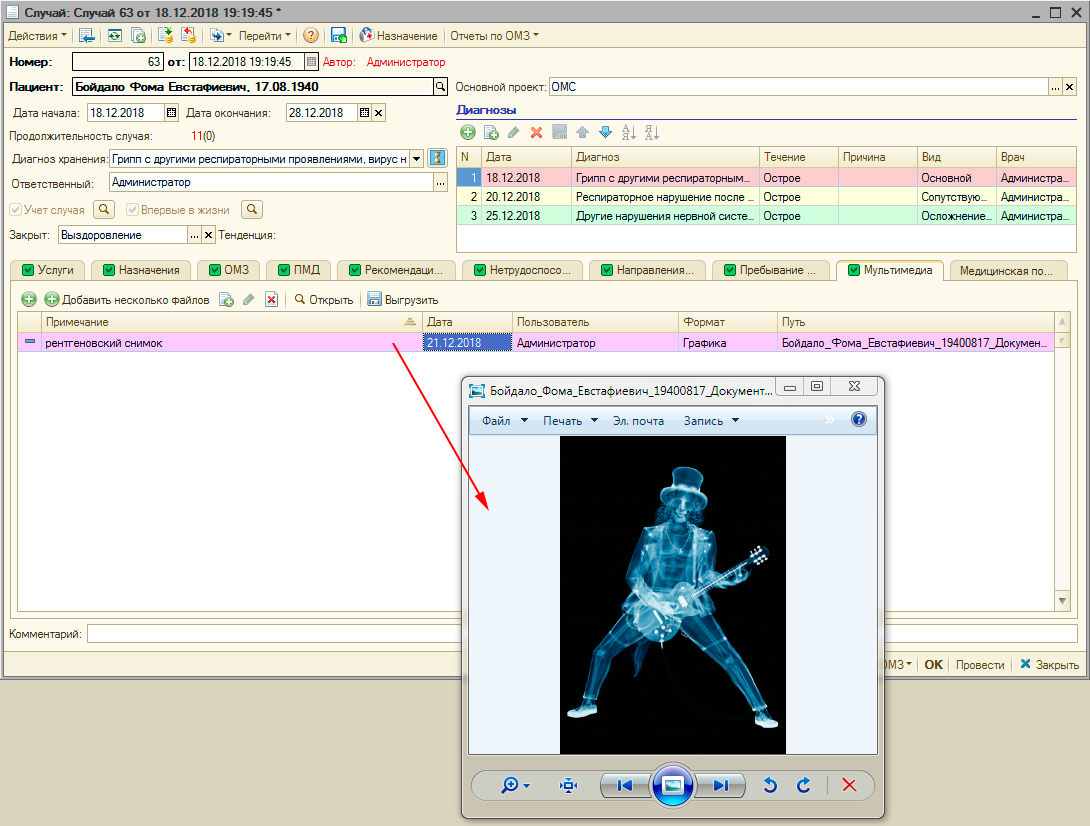Click Добавить несколько файлов button
This screenshot has height=826, width=1090.
click(x=135, y=300)
